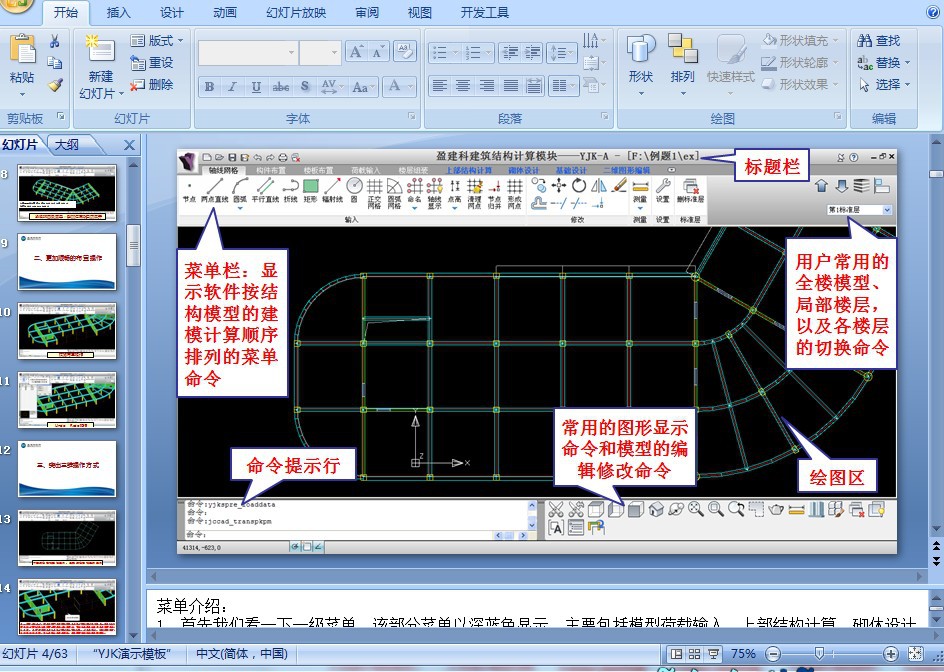
Task: Click the 新建幻灯片 new slide icon
Action: 101,49
